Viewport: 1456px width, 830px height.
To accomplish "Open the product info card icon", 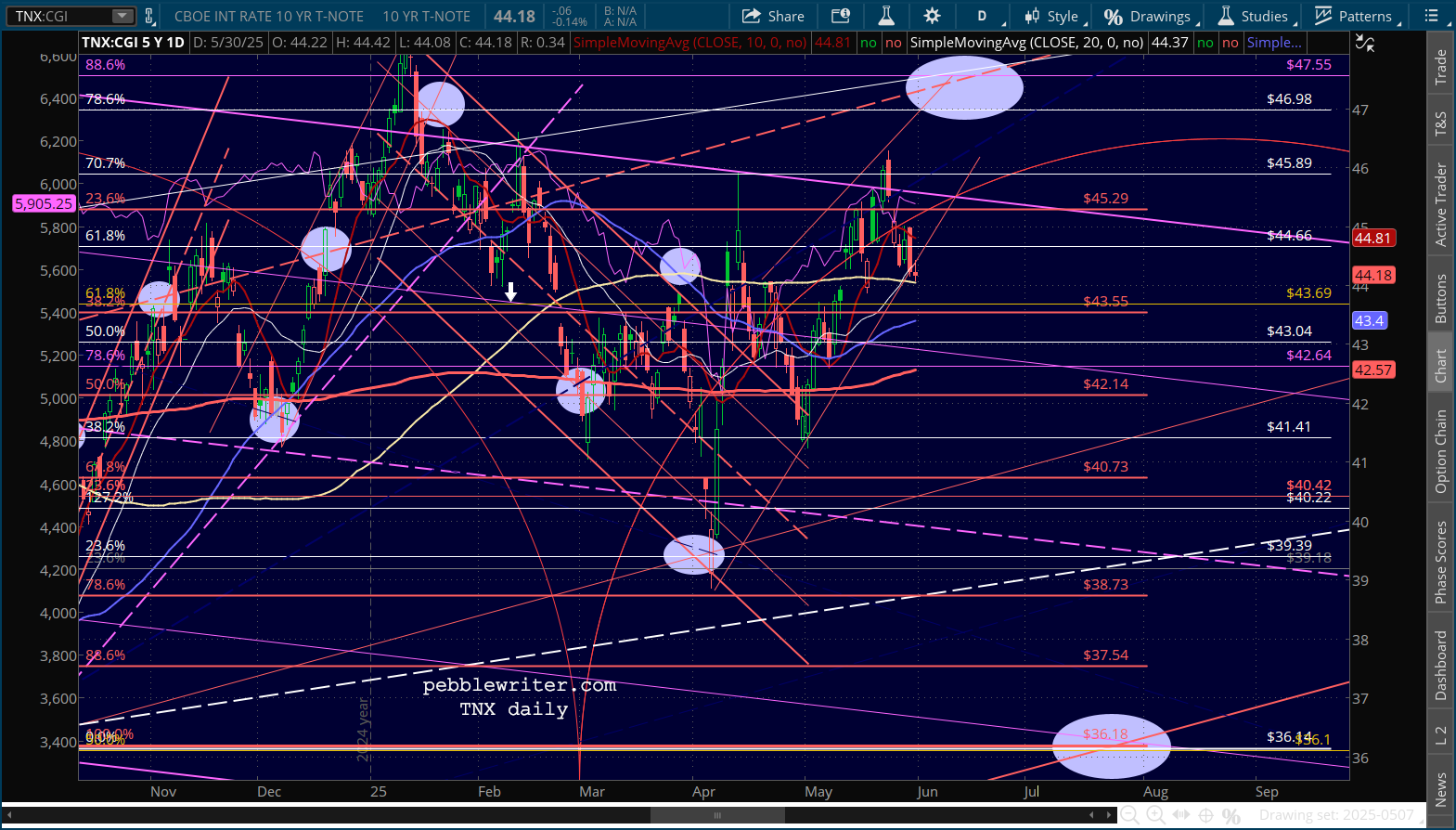I will [x=841, y=16].
